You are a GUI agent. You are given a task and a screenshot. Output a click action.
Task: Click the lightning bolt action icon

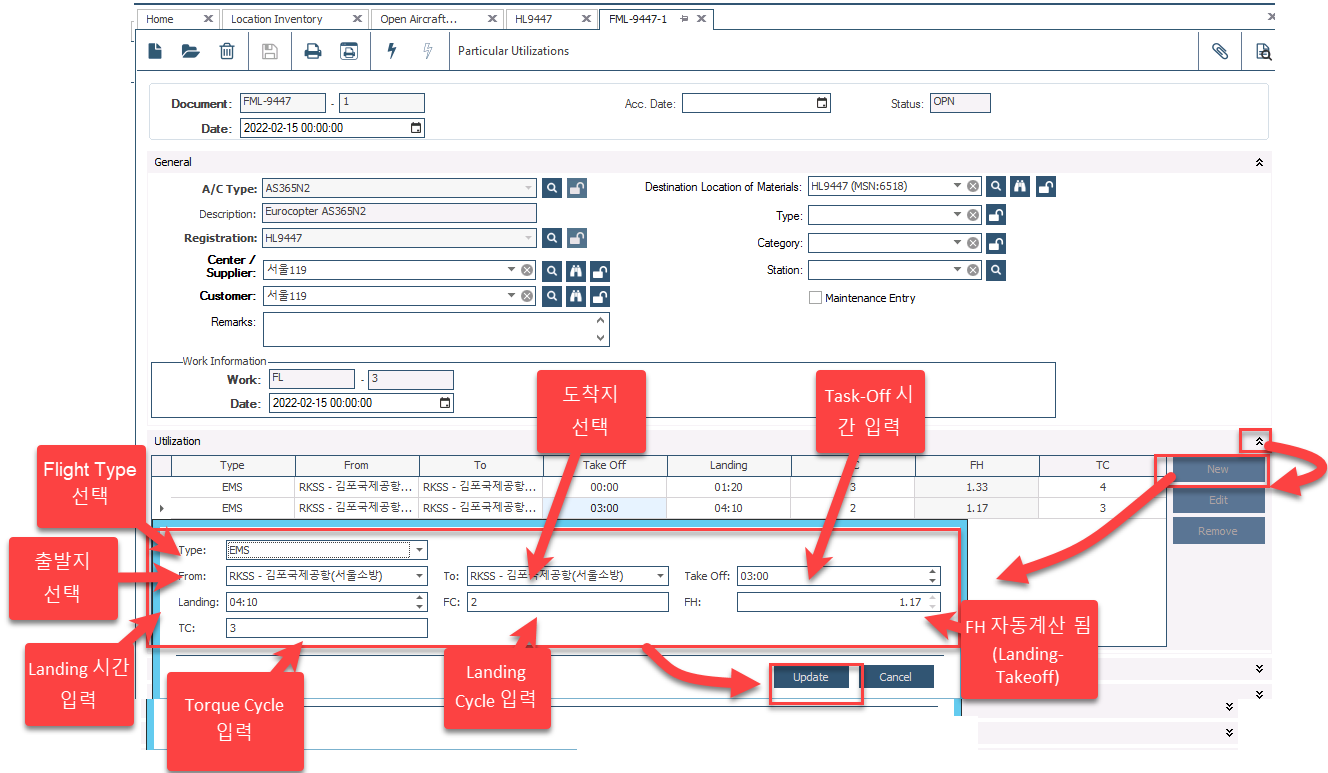click(x=392, y=51)
